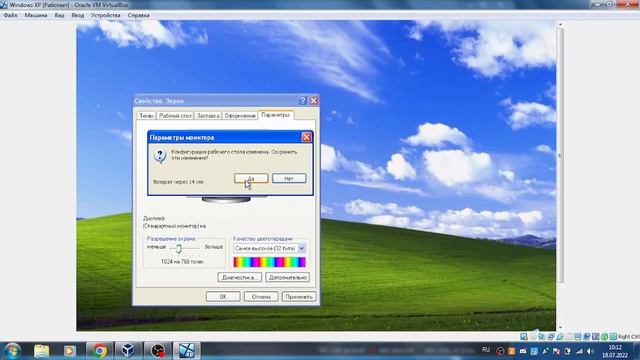This screenshot has width=640, height=360.
Task: Click the audio indicator in VirtualBox status bar
Action: click(542, 337)
